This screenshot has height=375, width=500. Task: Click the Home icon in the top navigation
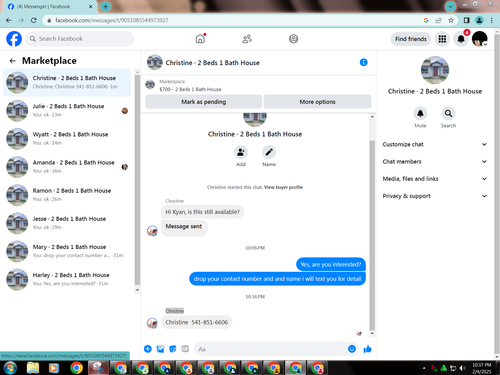point(200,39)
